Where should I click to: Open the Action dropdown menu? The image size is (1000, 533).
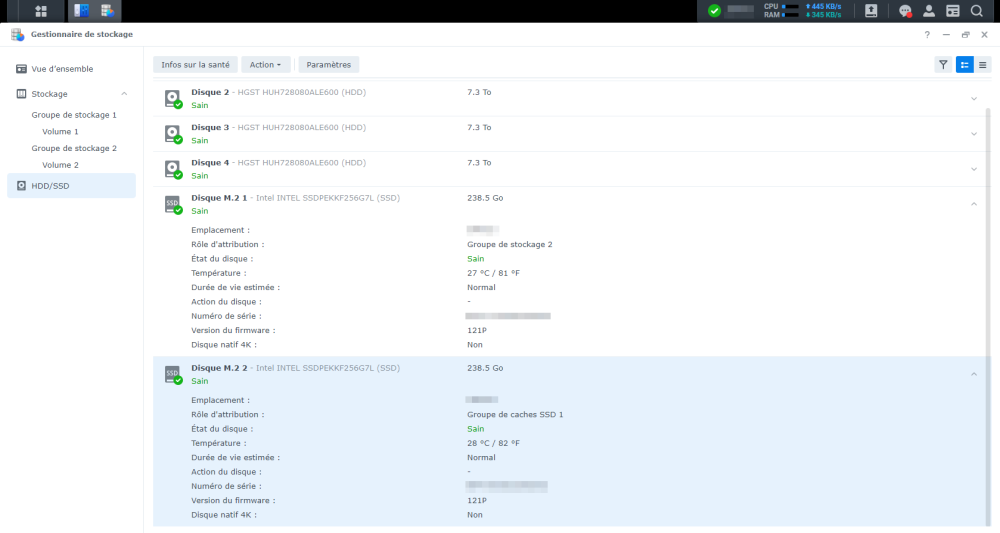point(266,65)
